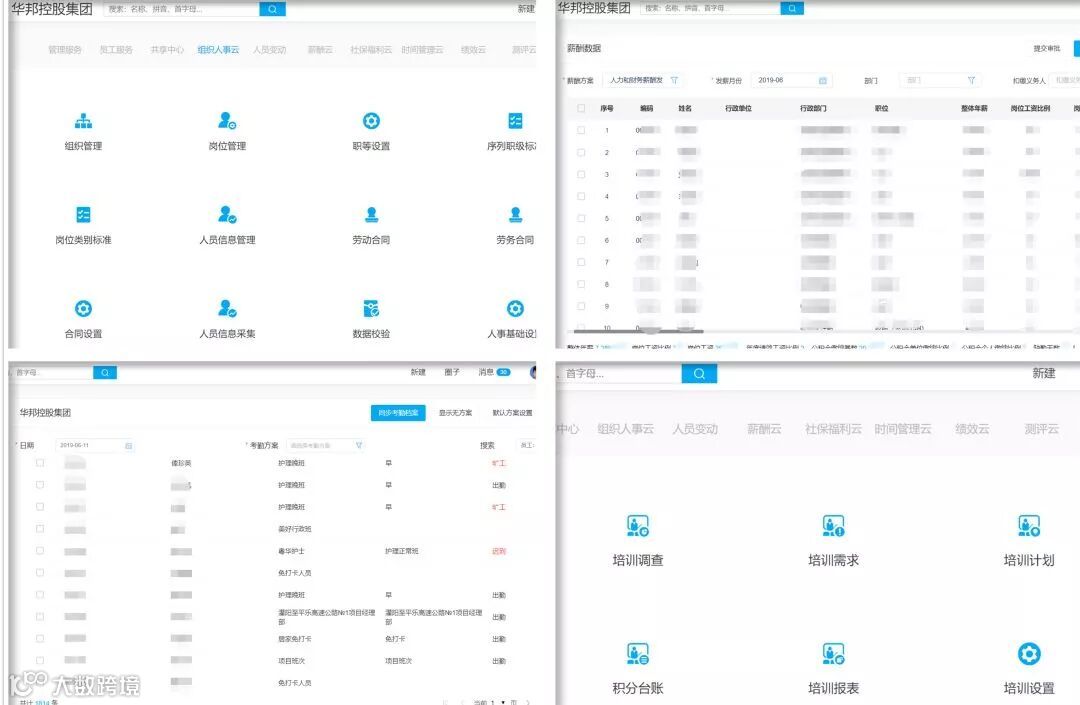The image size is (1080, 705).
Task: Open the 序列职级标准 checklist icon
Action: pyautogui.click(x=515, y=121)
